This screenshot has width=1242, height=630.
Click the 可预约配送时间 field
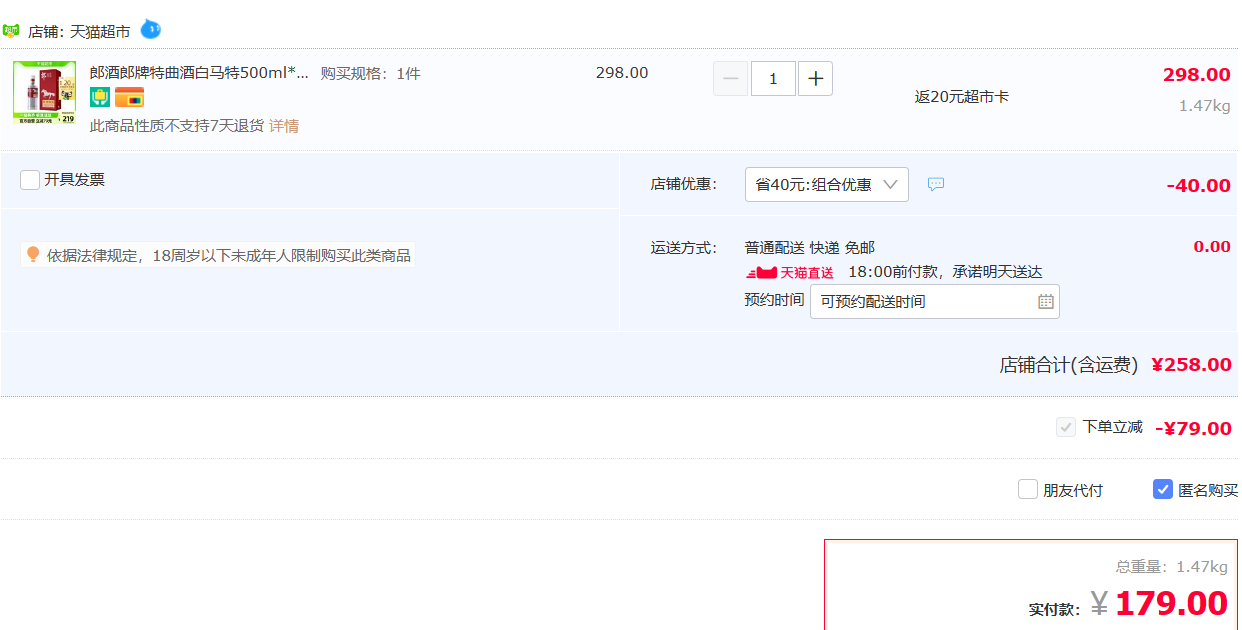pyautogui.click(x=935, y=301)
